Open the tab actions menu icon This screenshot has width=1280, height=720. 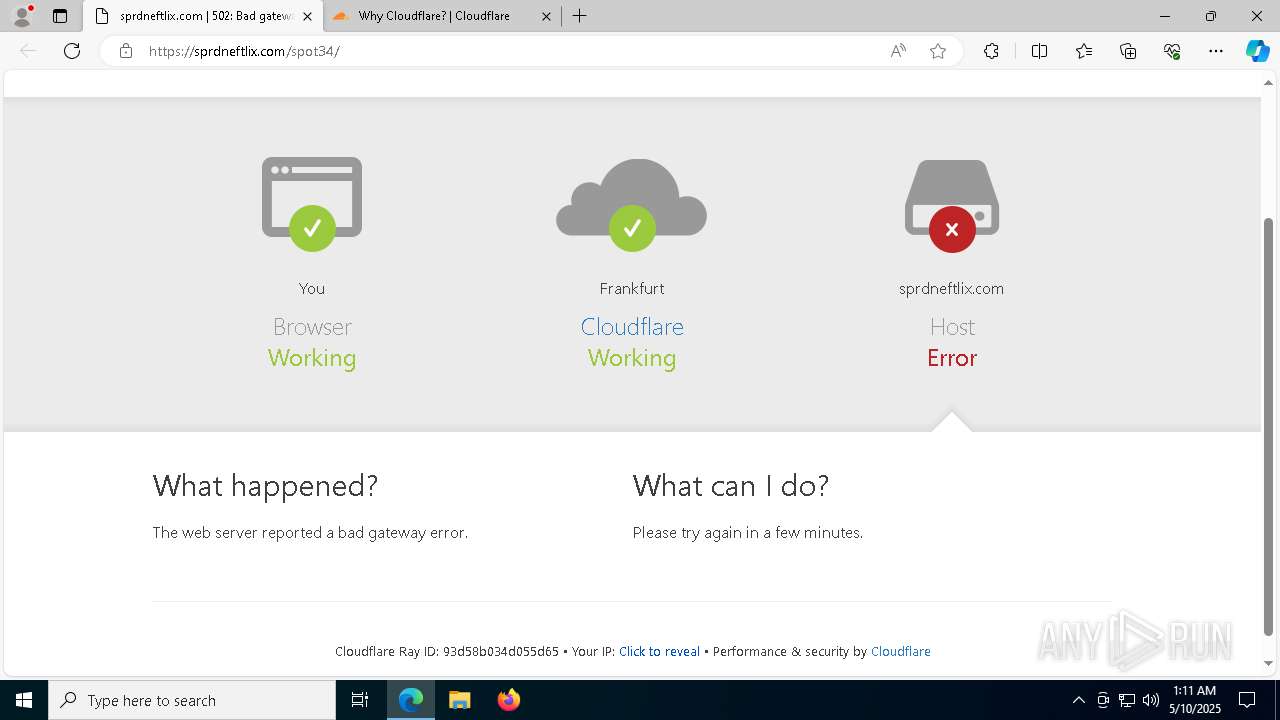tap(60, 16)
